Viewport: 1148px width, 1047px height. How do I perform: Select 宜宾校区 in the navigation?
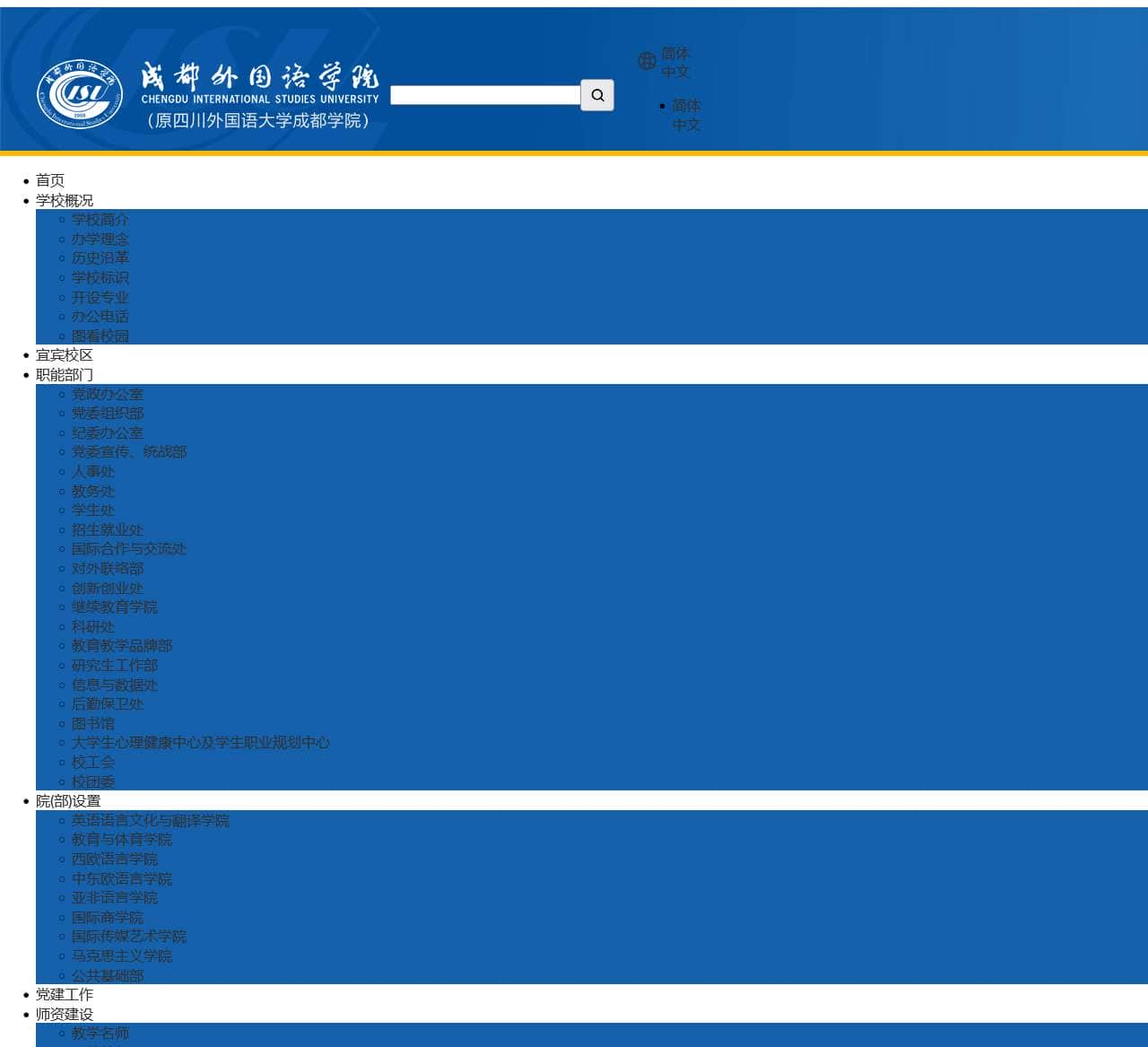click(x=65, y=355)
